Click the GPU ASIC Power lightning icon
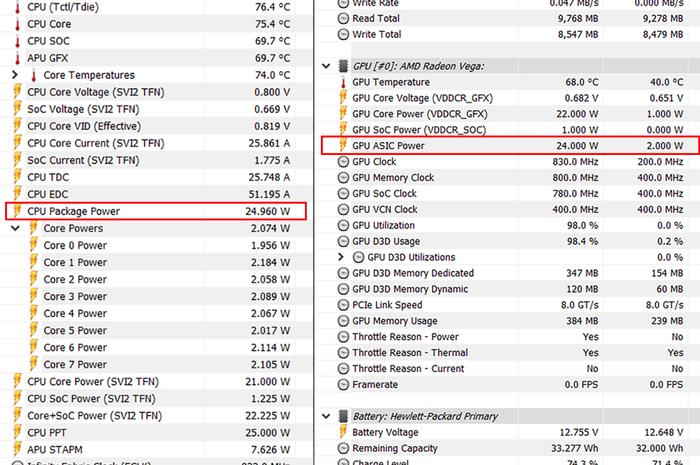This screenshot has height=465, width=700. click(x=343, y=145)
